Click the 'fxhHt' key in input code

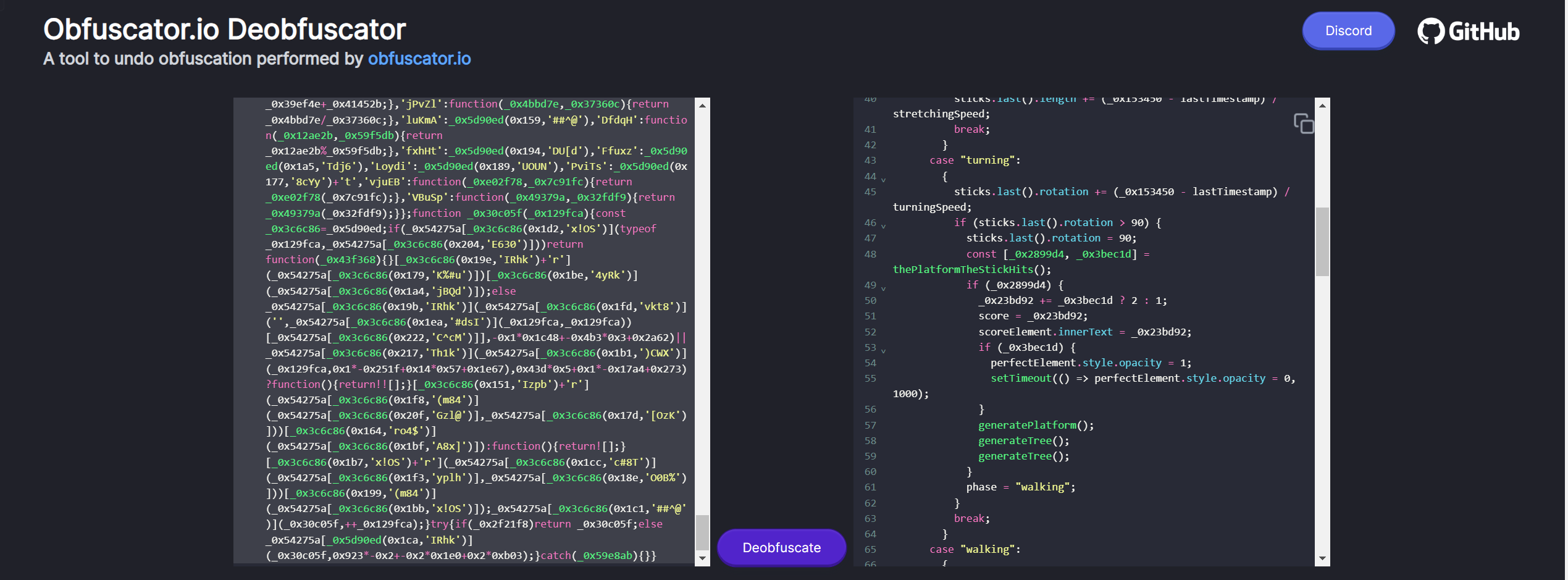click(421, 151)
